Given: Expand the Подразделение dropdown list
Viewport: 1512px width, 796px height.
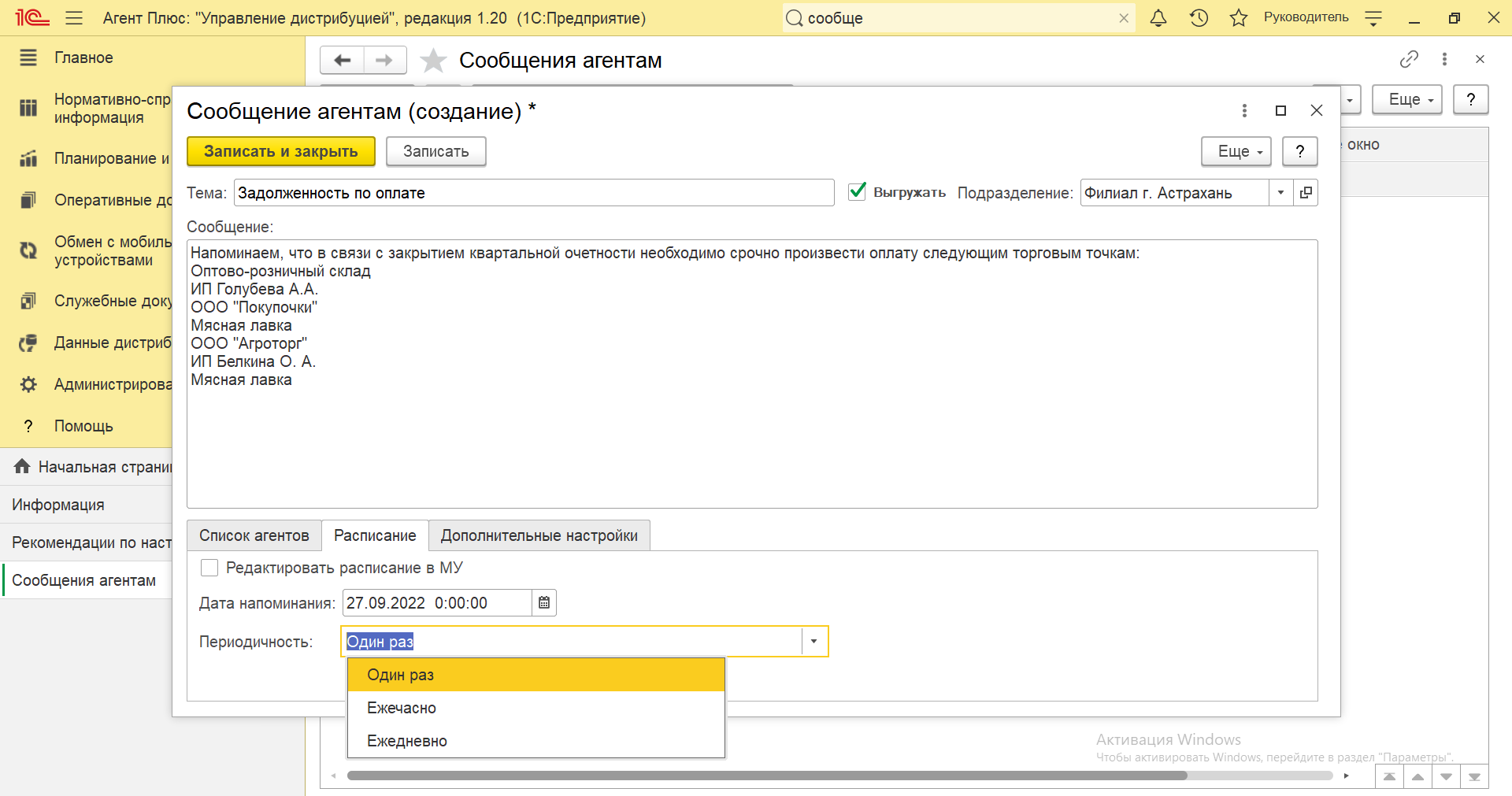Looking at the screenshot, I should [x=1280, y=193].
